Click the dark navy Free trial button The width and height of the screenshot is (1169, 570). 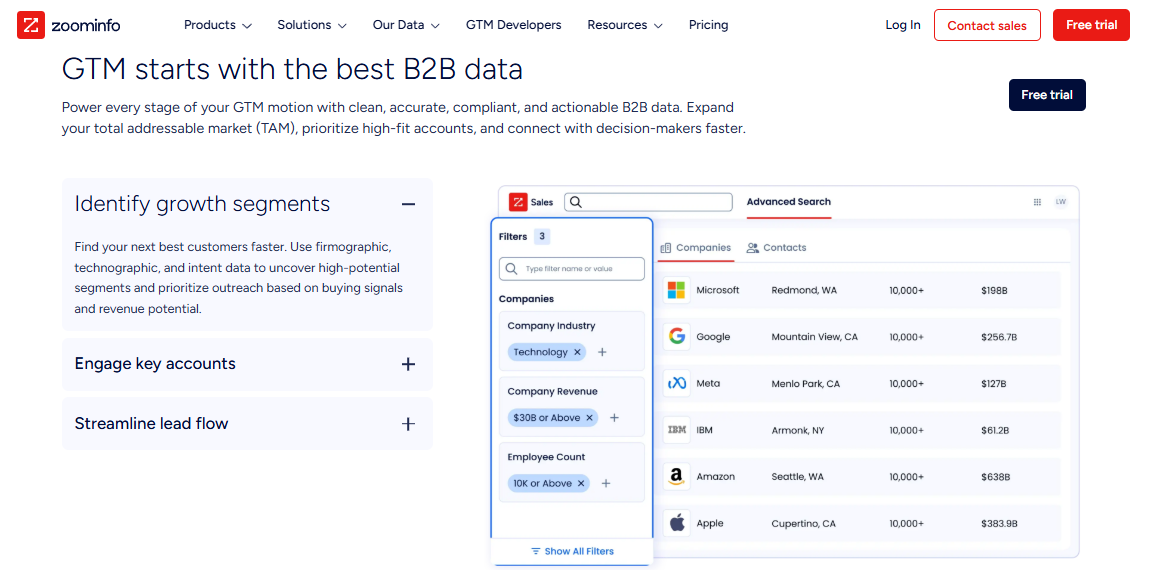(x=1047, y=95)
